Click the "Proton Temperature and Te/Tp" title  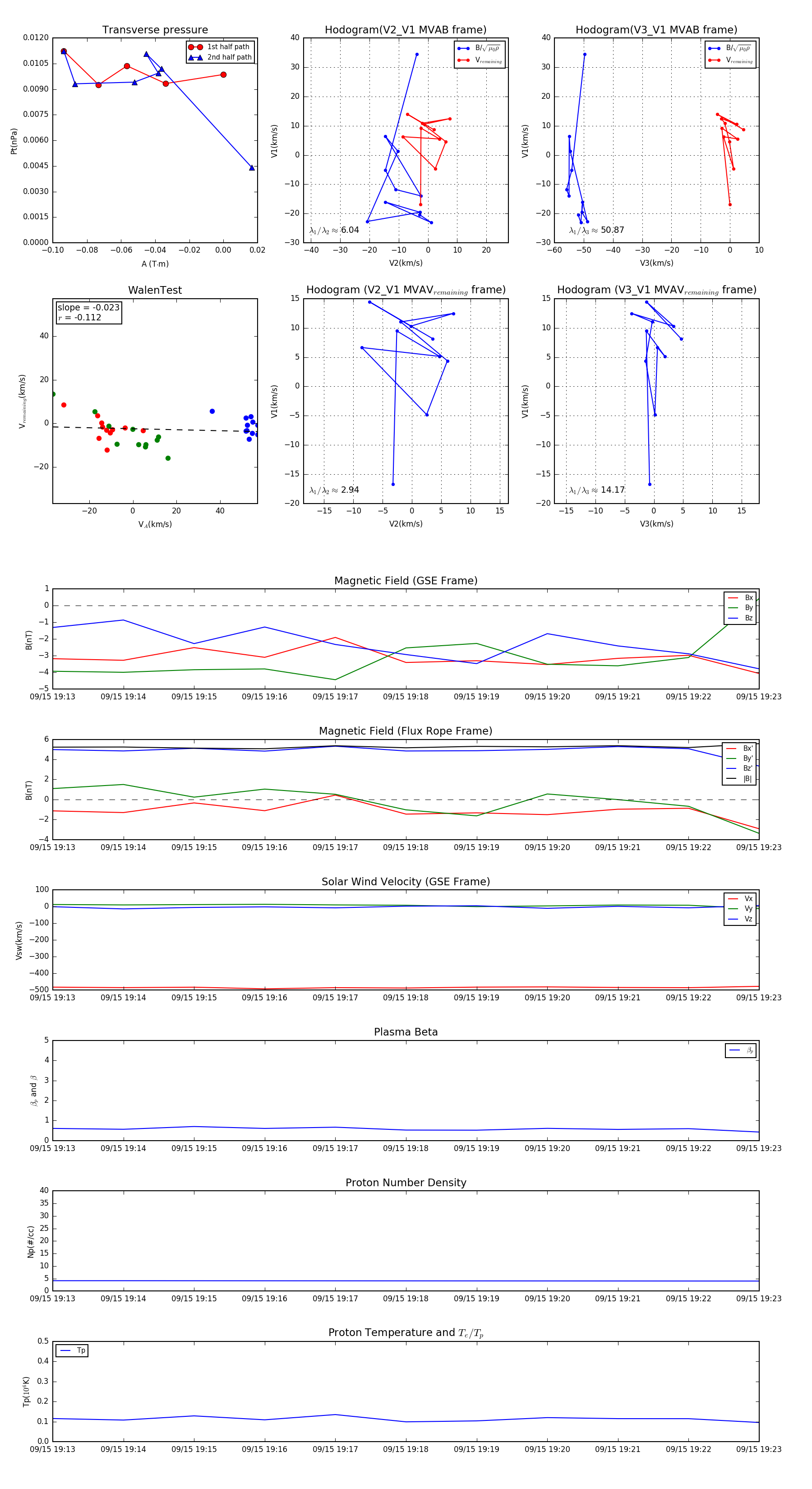pyautogui.click(x=406, y=1333)
